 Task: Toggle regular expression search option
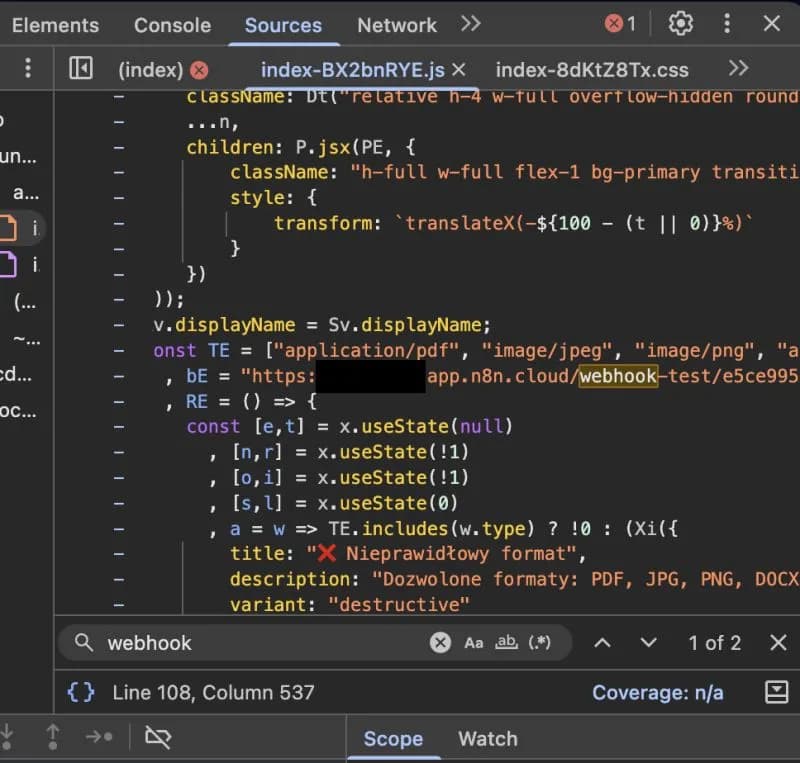[540, 643]
